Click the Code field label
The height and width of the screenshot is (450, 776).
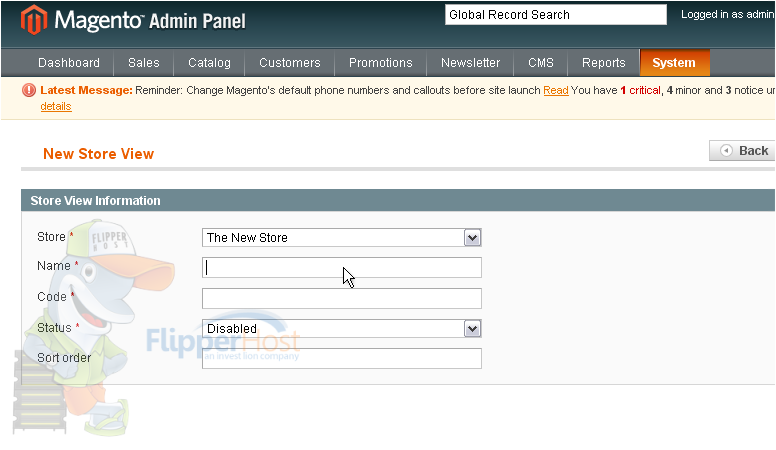52,297
